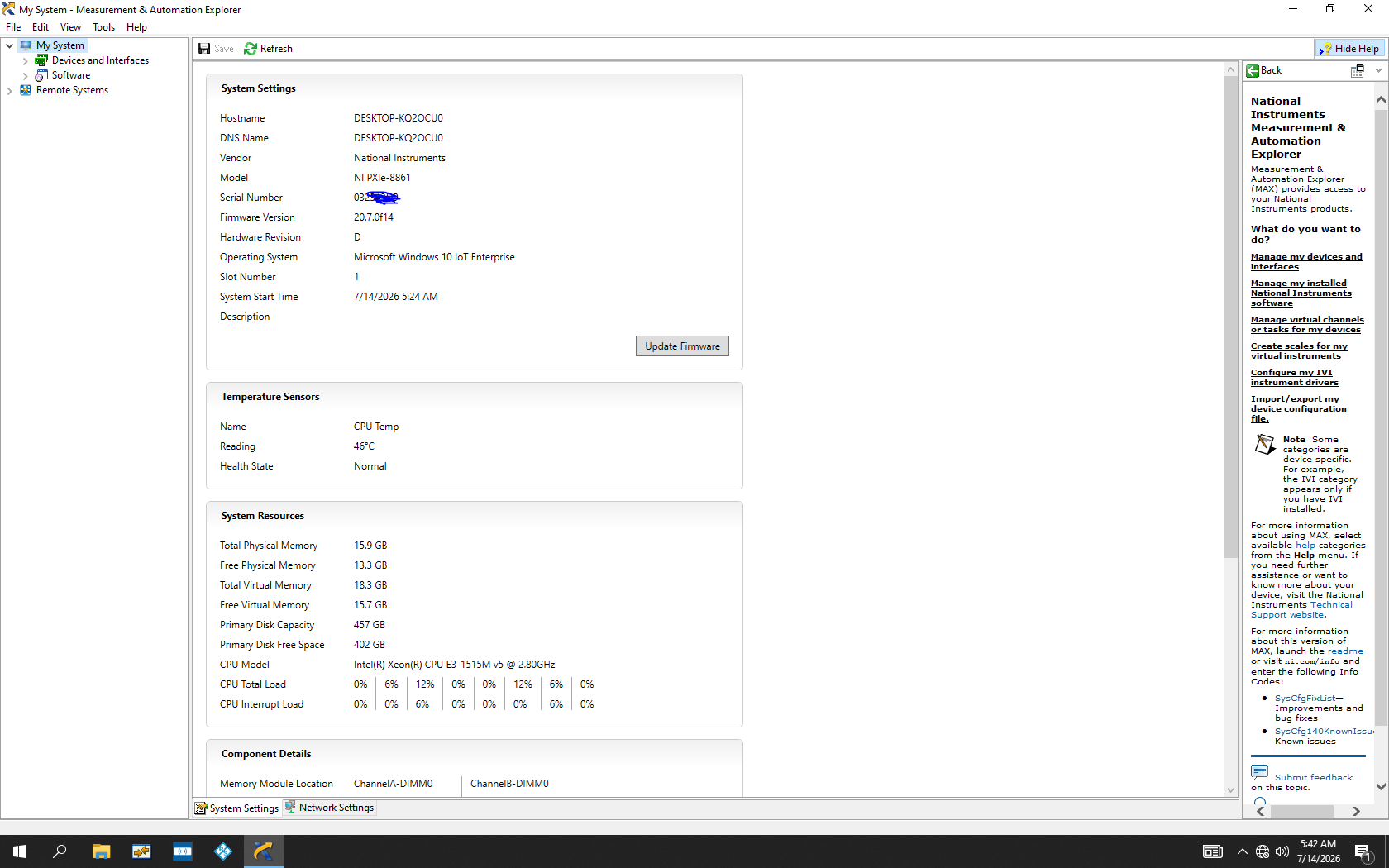Click NI MAX taskbar icon
This screenshot has height=868, width=1389.
coord(264,851)
